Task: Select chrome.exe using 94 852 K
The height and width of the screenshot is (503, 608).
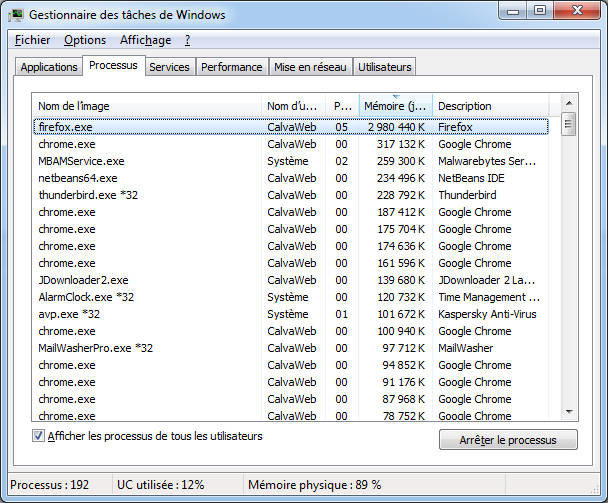Action: [291, 365]
